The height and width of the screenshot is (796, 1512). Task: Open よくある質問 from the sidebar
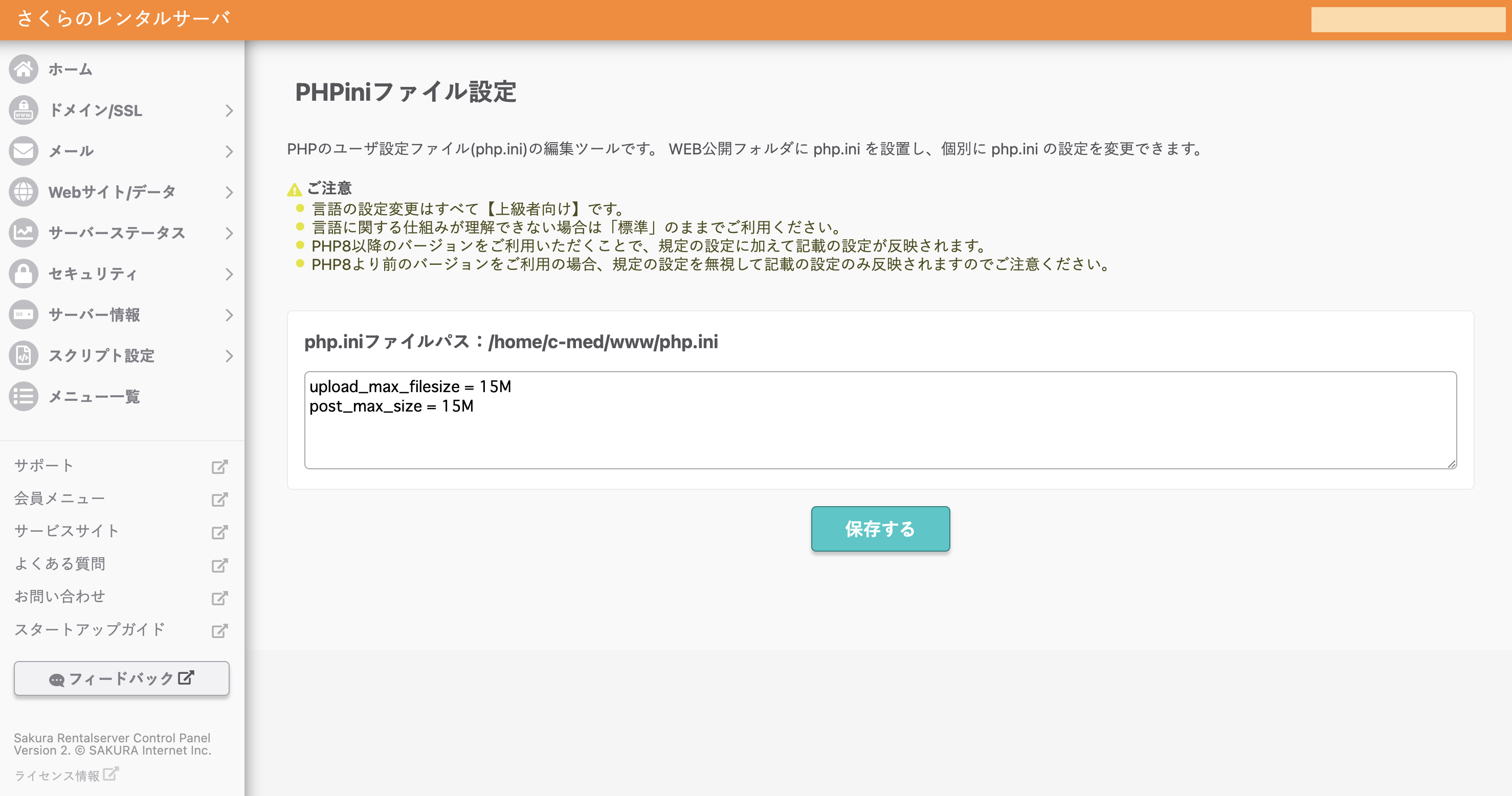tap(60, 564)
